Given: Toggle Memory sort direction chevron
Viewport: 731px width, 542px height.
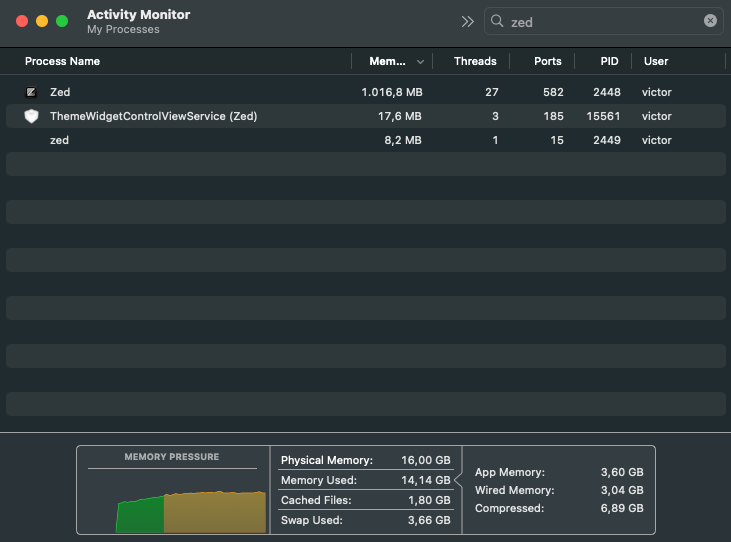Looking at the screenshot, I should pyautogui.click(x=420, y=62).
